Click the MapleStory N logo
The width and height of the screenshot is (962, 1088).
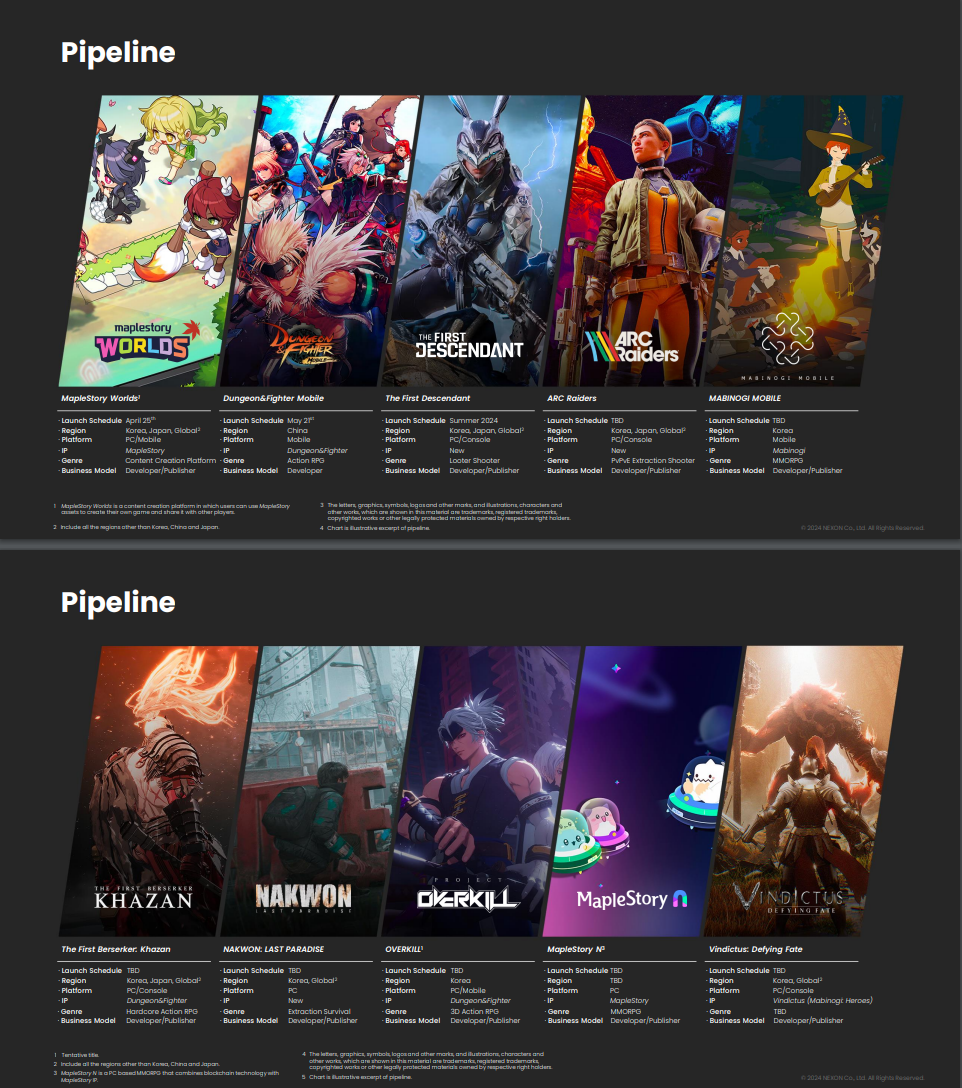point(632,899)
